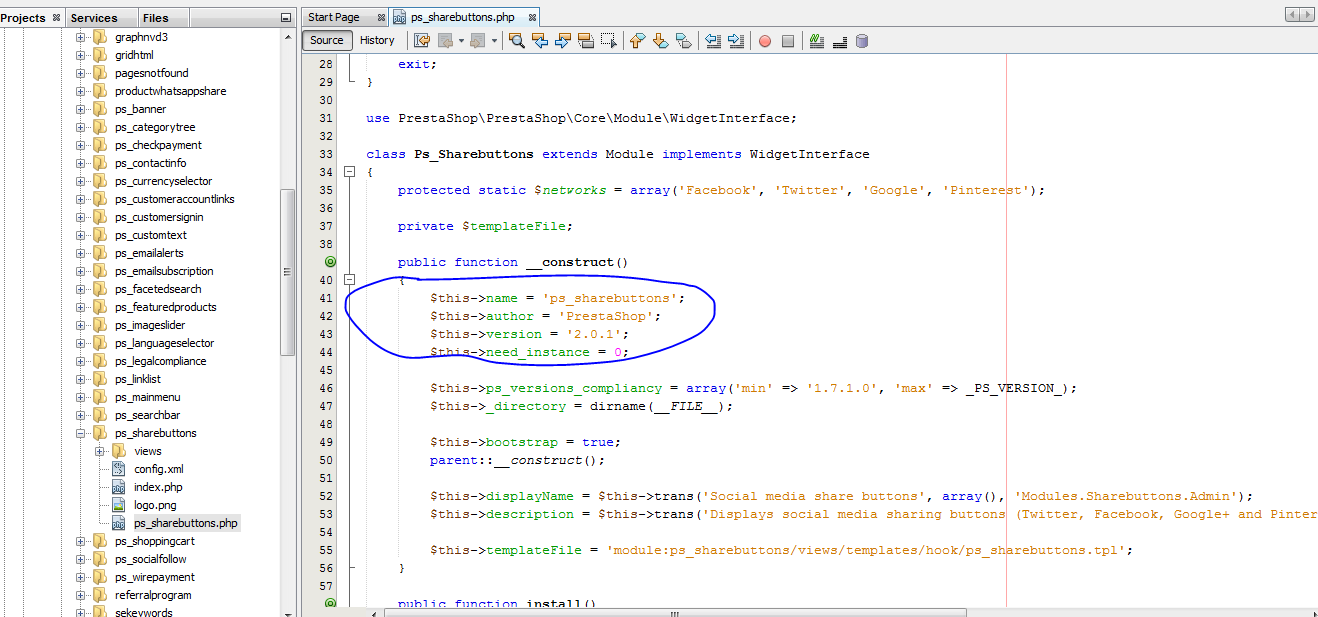
Task: Click override glyph on line 39
Action: click(x=330, y=262)
